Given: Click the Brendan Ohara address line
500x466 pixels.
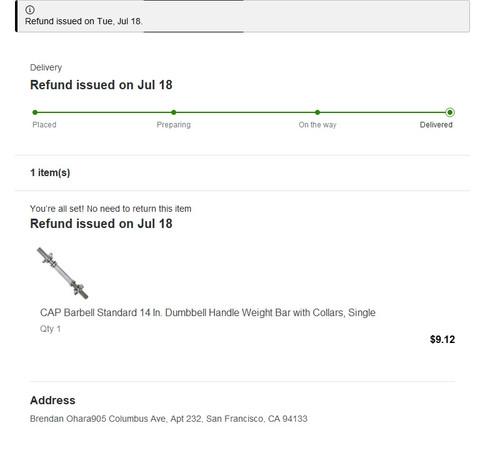Looking at the screenshot, I should click(169, 419).
